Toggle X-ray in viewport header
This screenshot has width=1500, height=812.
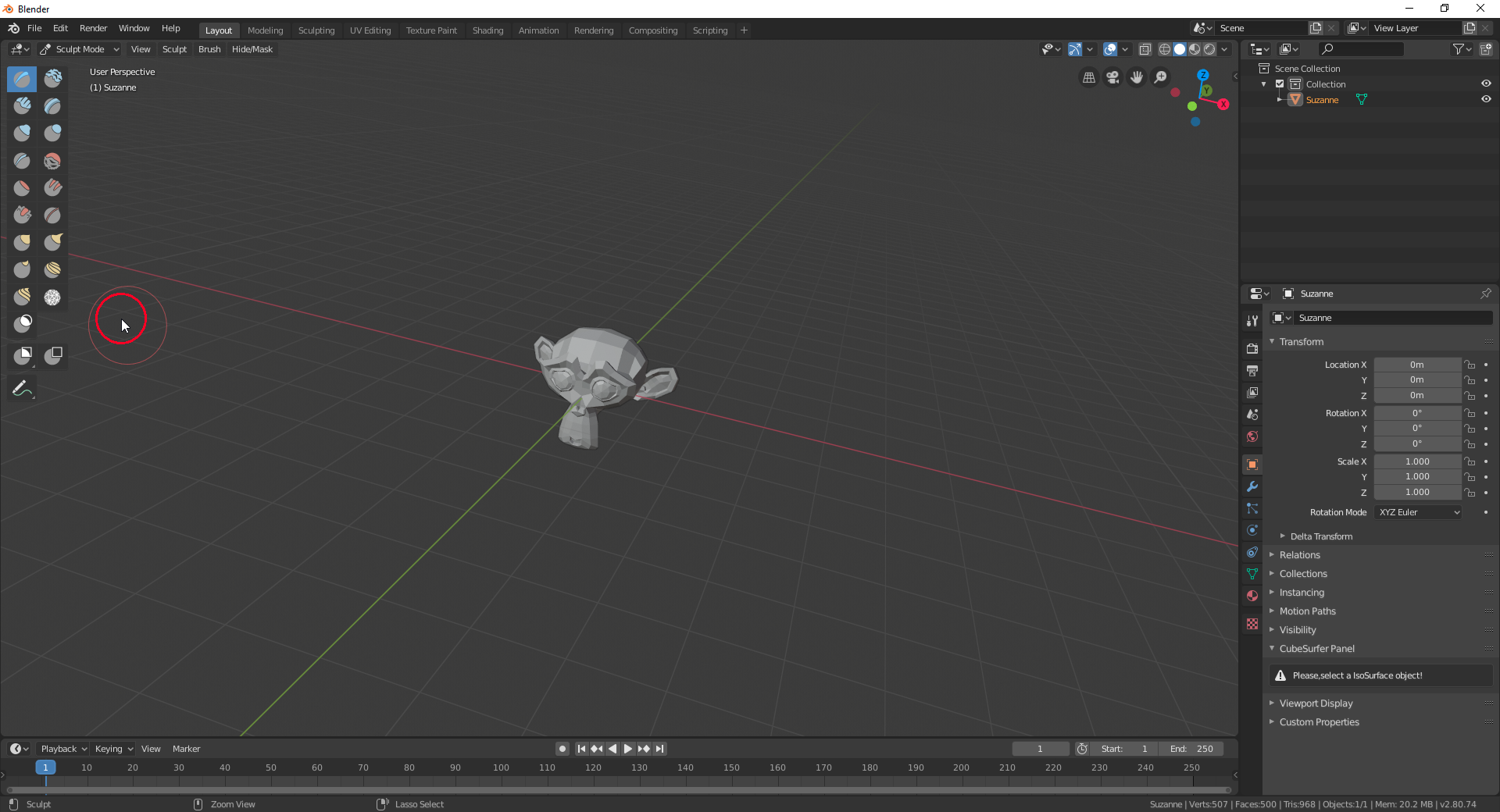[x=1145, y=49]
